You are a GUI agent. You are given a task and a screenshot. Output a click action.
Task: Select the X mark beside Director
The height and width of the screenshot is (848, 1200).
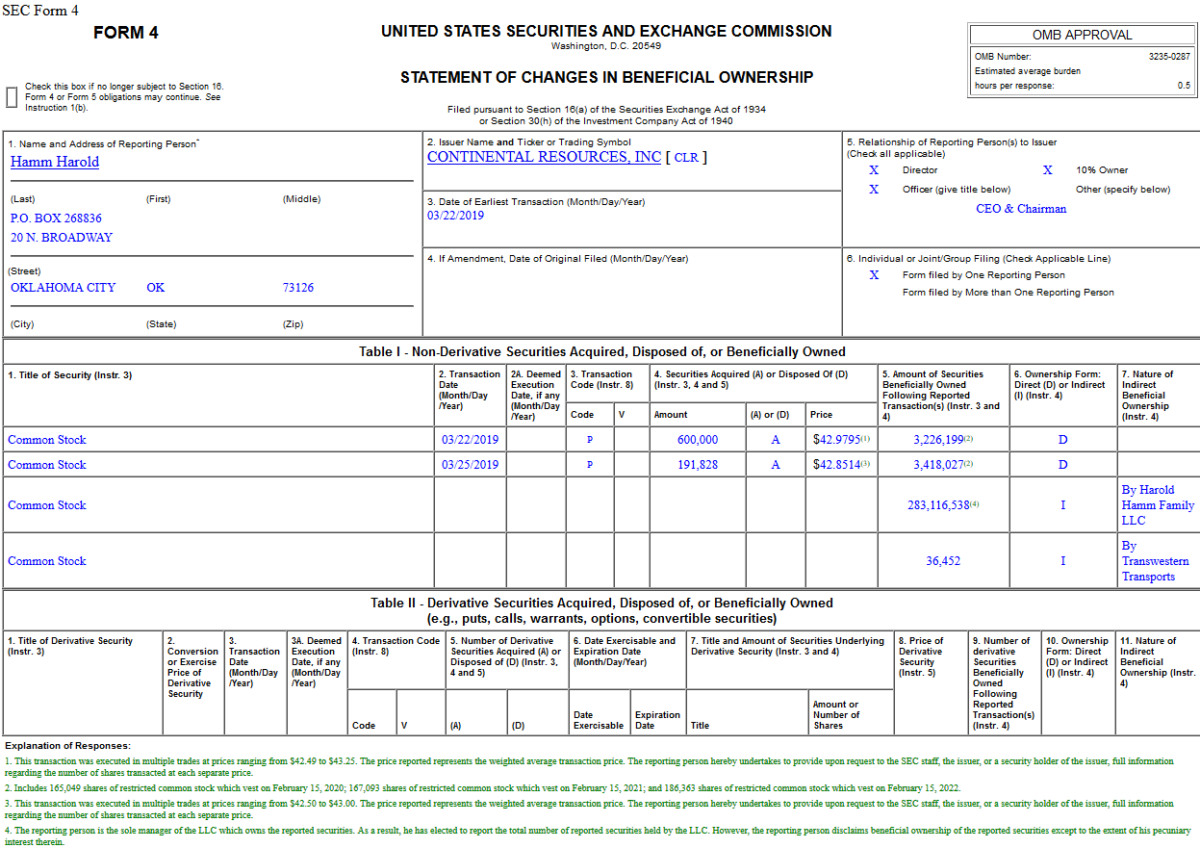tap(874, 170)
